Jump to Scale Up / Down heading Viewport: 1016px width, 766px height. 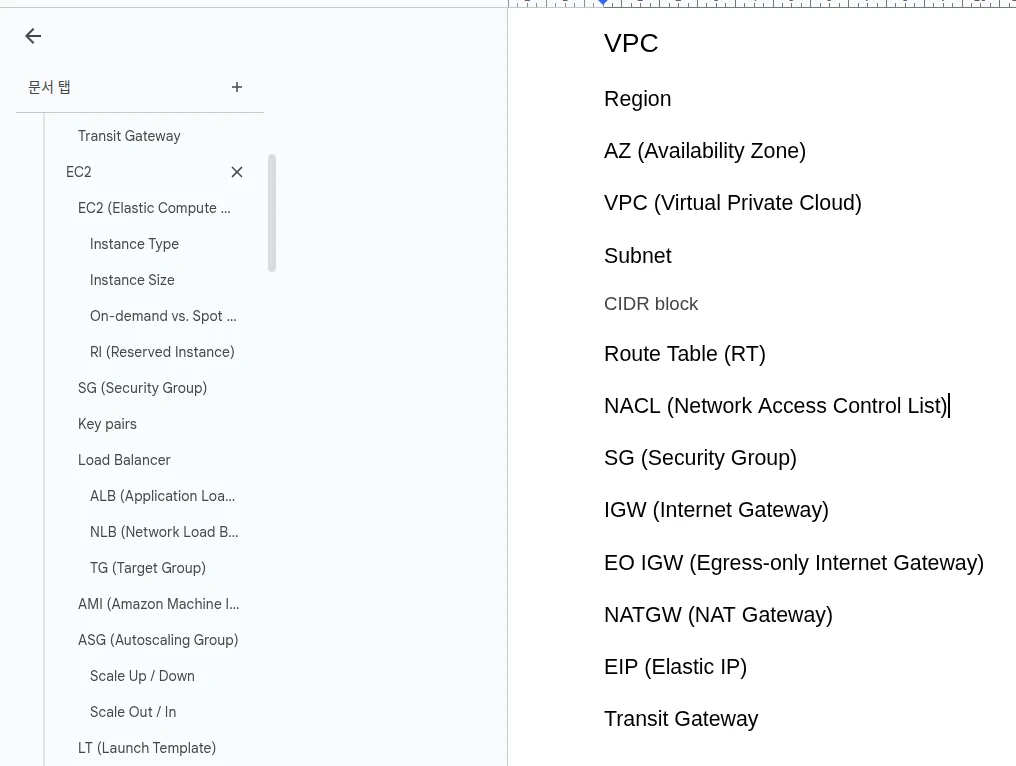click(142, 676)
